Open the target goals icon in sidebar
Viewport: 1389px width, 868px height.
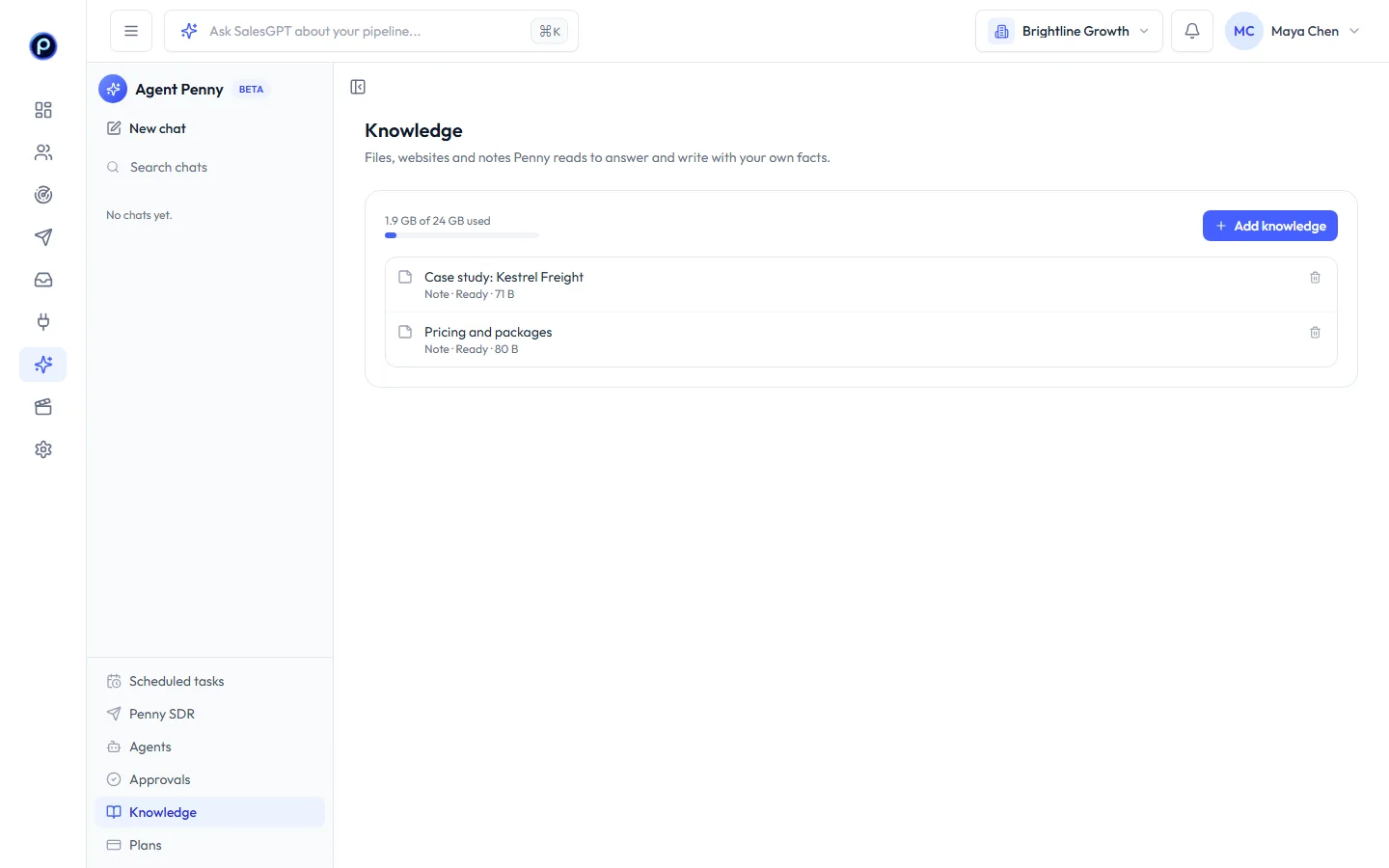pos(43,195)
